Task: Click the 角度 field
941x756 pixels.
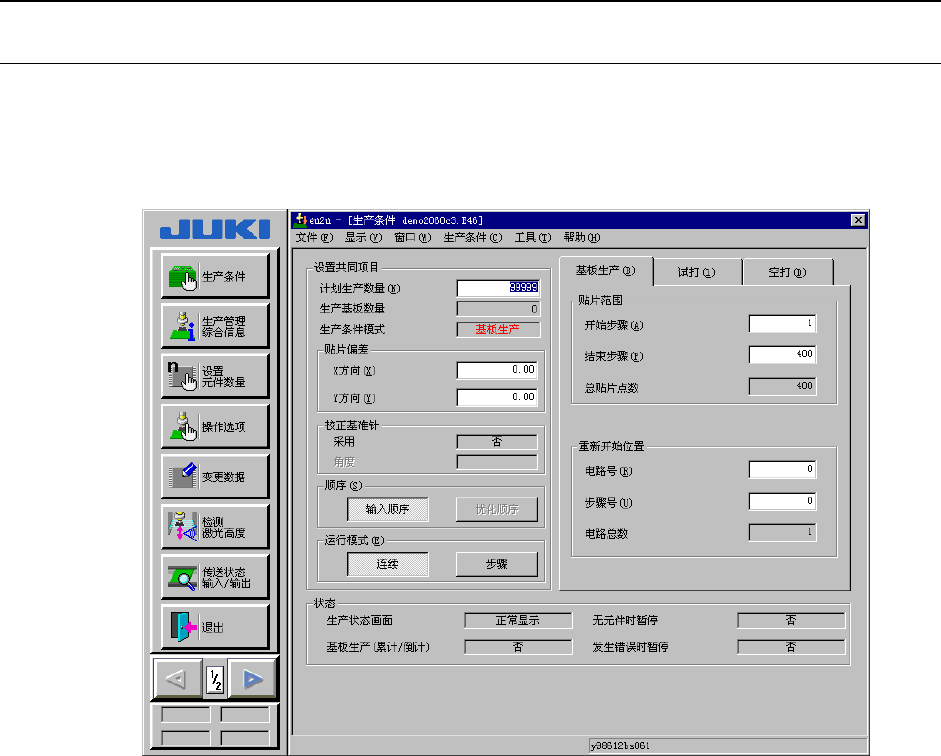Action: pos(497,462)
